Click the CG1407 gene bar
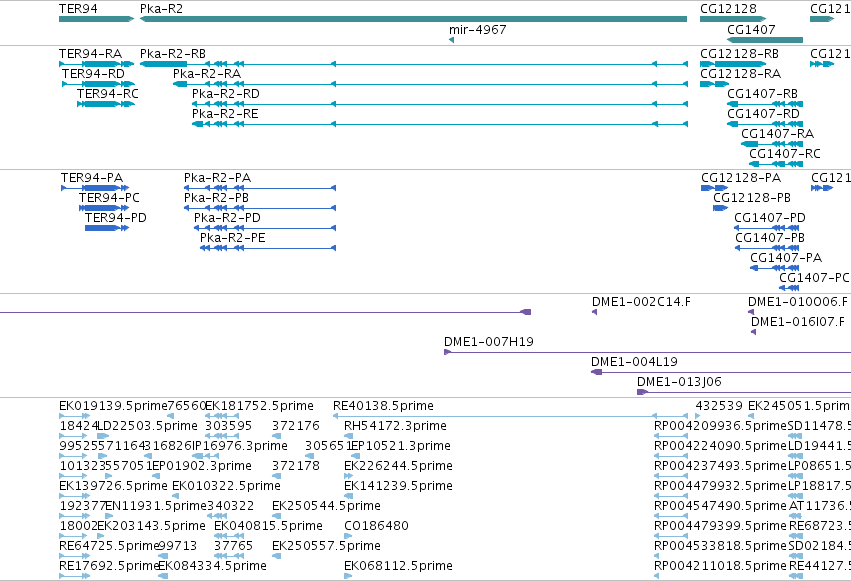This screenshot has width=851, height=581. pyautogui.click(x=765, y=40)
